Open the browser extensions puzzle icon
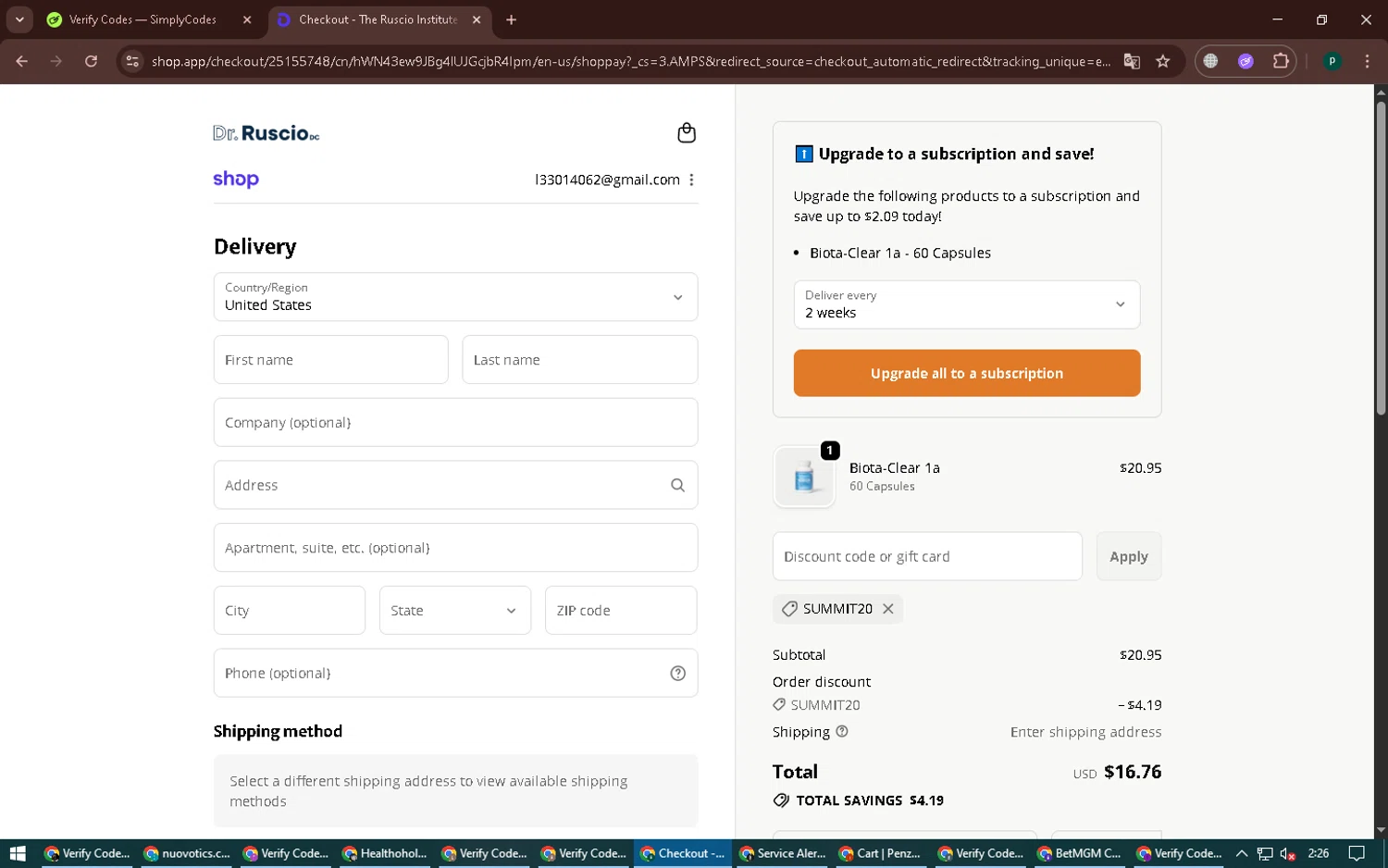Image resolution: width=1388 pixels, height=868 pixels. [1281, 61]
